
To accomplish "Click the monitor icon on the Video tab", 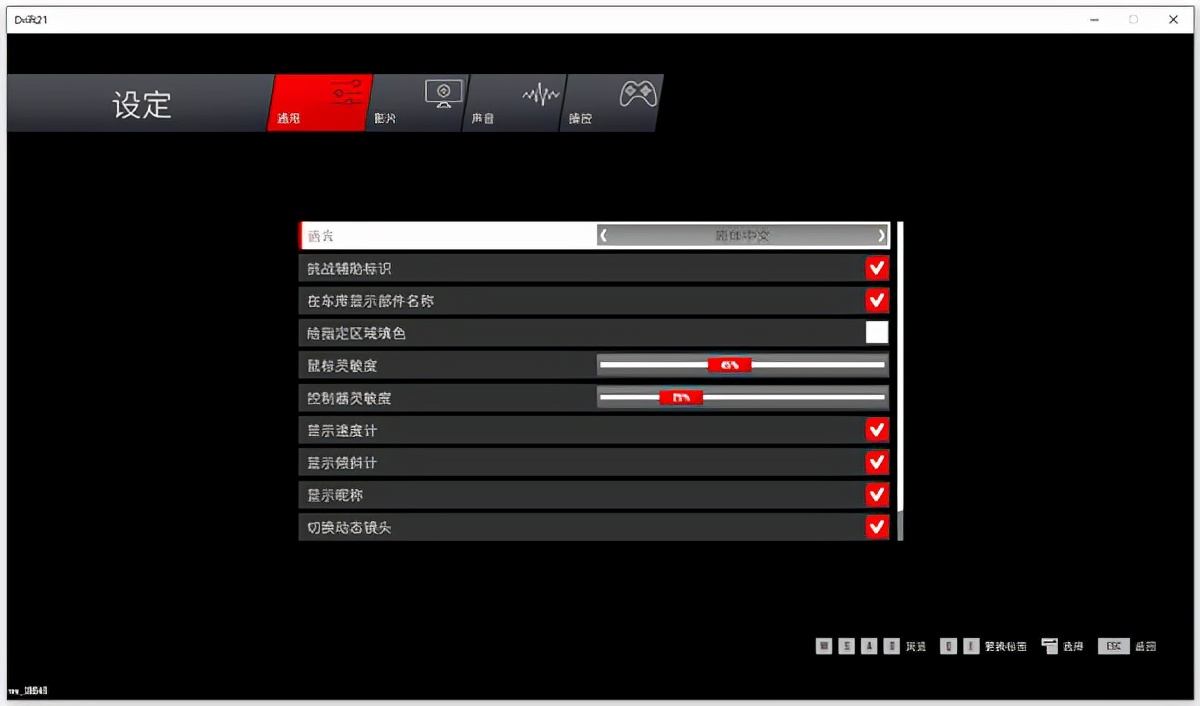I will (442, 91).
